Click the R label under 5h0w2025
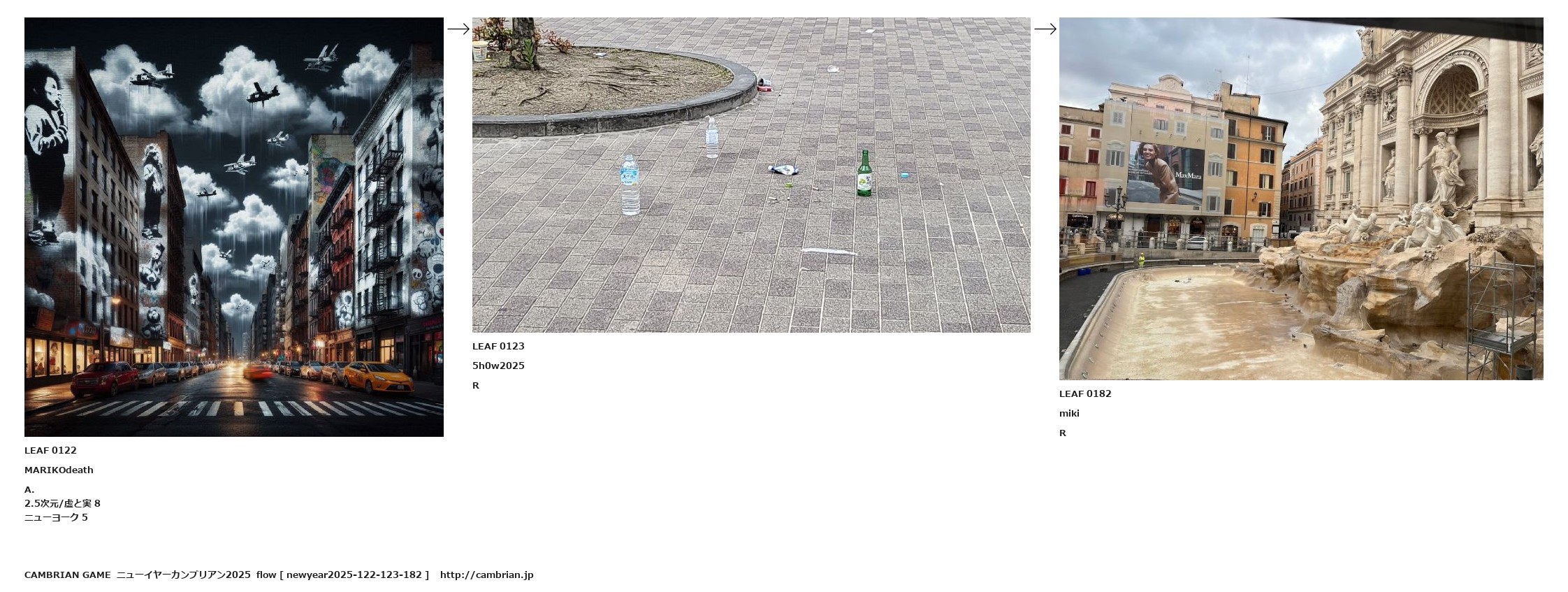 point(476,386)
